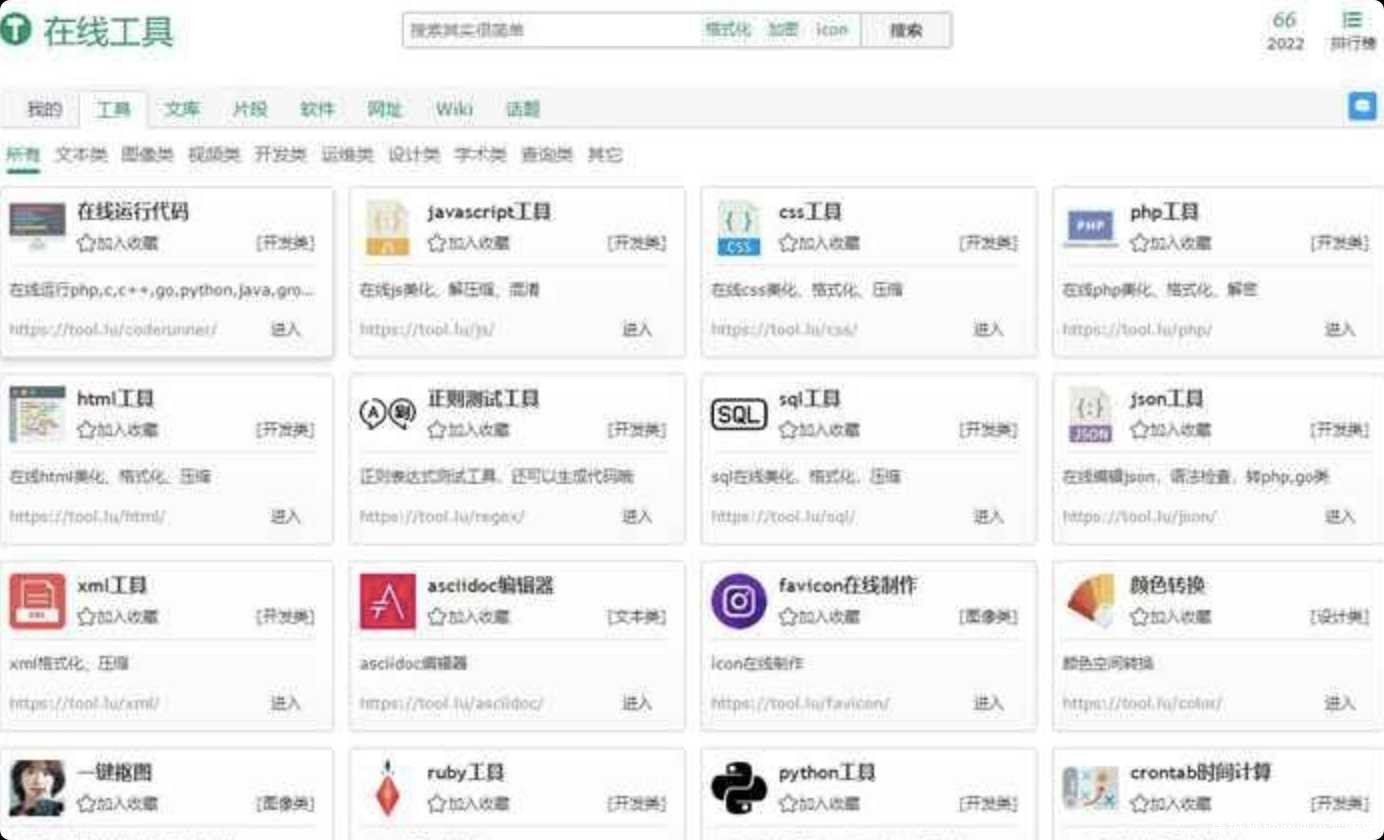Click the 66 2022 counter badge
1384x840 pixels.
point(1285,30)
